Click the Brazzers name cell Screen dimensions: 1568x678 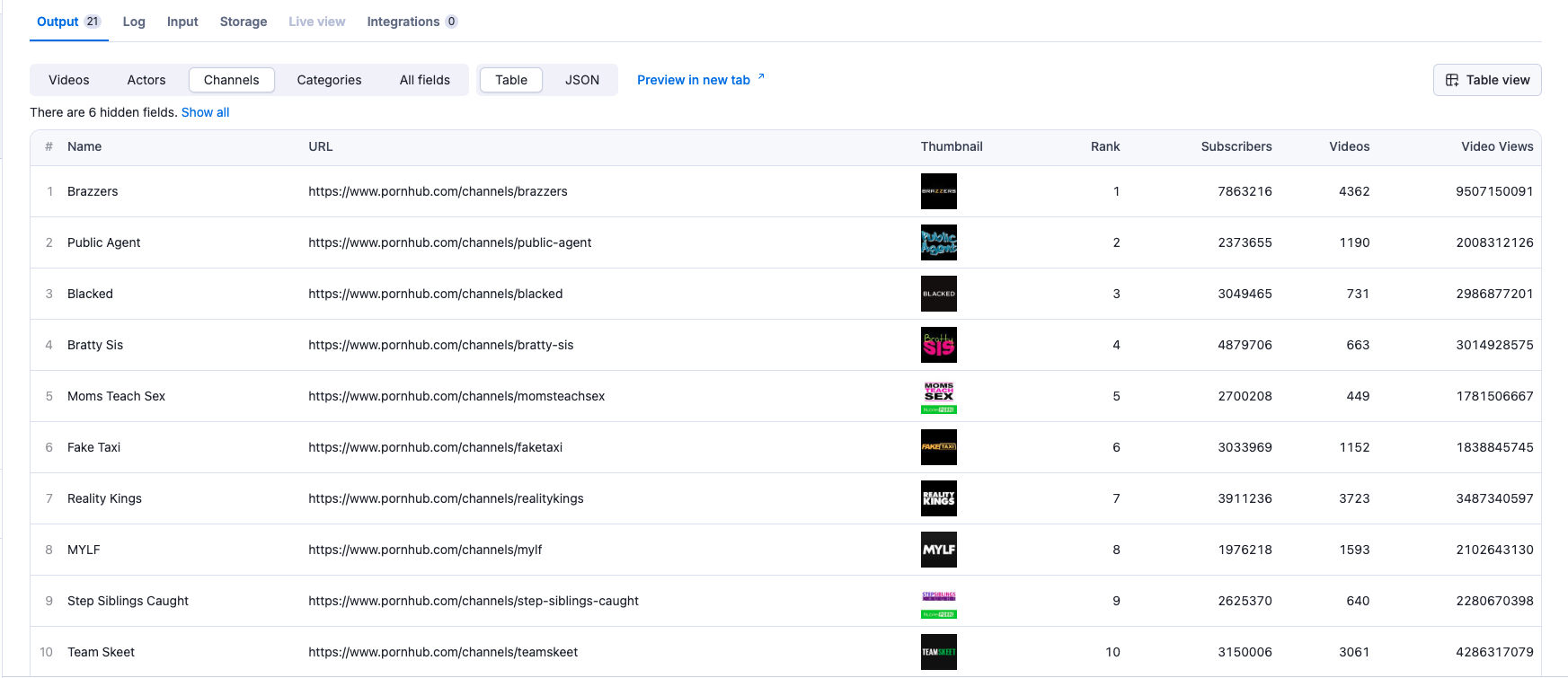click(93, 191)
